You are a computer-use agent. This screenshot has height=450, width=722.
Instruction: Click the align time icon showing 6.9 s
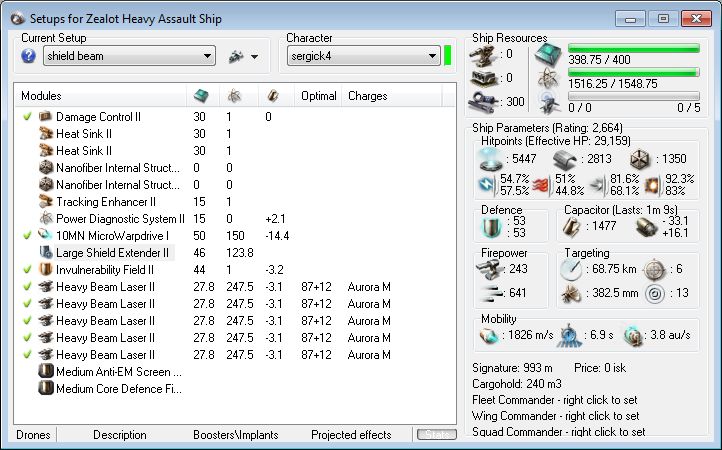click(x=569, y=336)
